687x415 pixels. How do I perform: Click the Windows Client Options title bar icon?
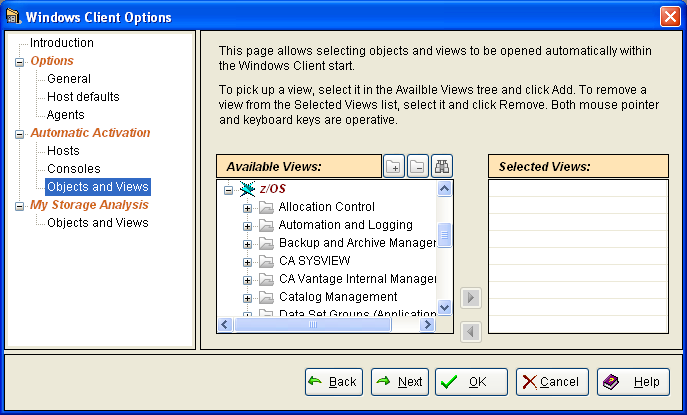pos(13,16)
